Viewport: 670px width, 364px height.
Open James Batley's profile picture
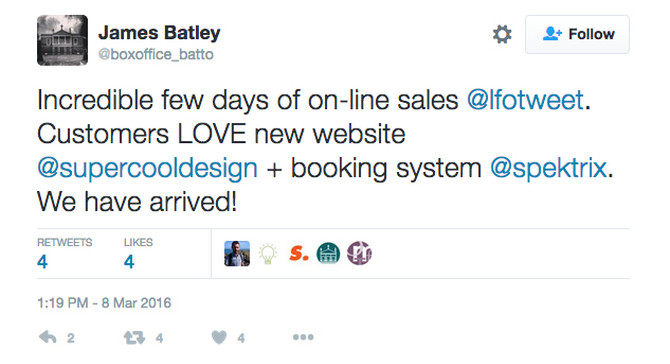pos(62,40)
